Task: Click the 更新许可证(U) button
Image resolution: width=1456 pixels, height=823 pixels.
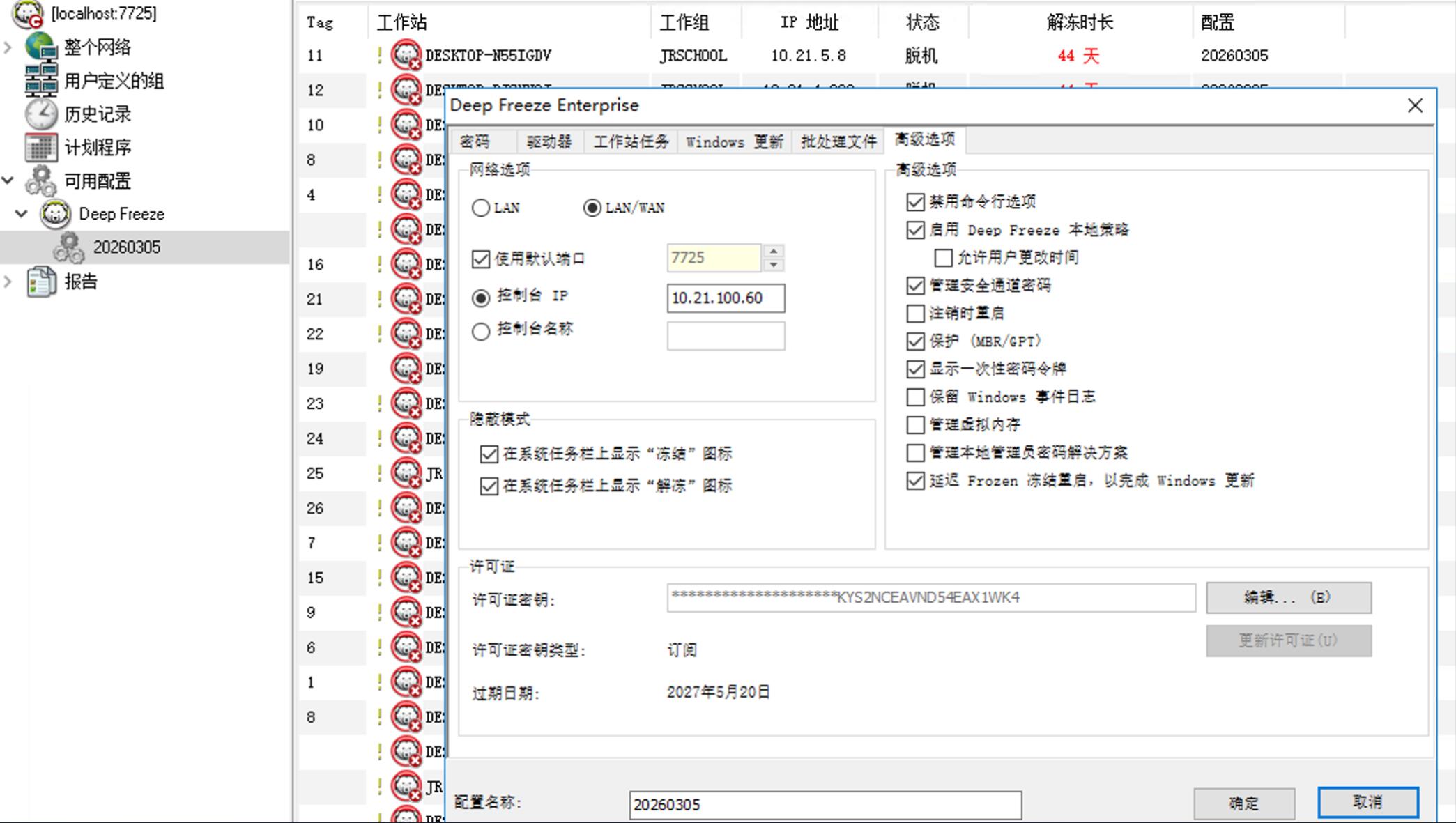Action: pos(1289,640)
